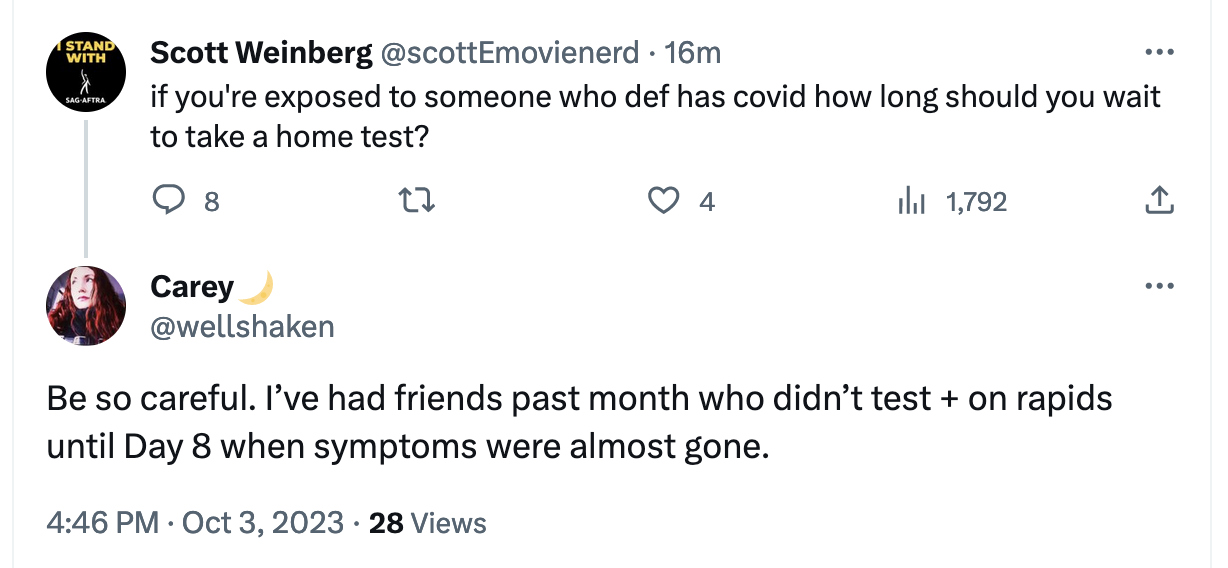
Task: Click the 1,792 view count number
Action: click(x=976, y=202)
